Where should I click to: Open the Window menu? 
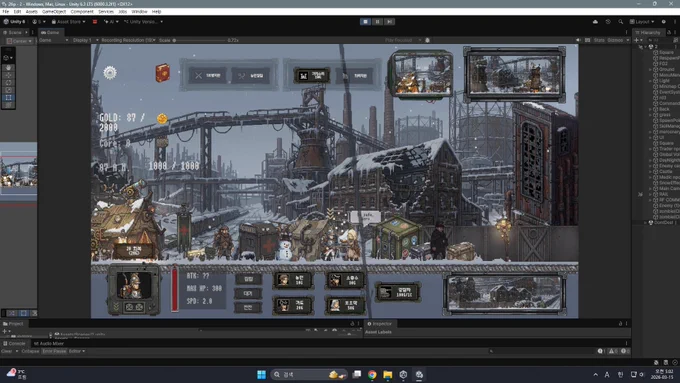139,12
